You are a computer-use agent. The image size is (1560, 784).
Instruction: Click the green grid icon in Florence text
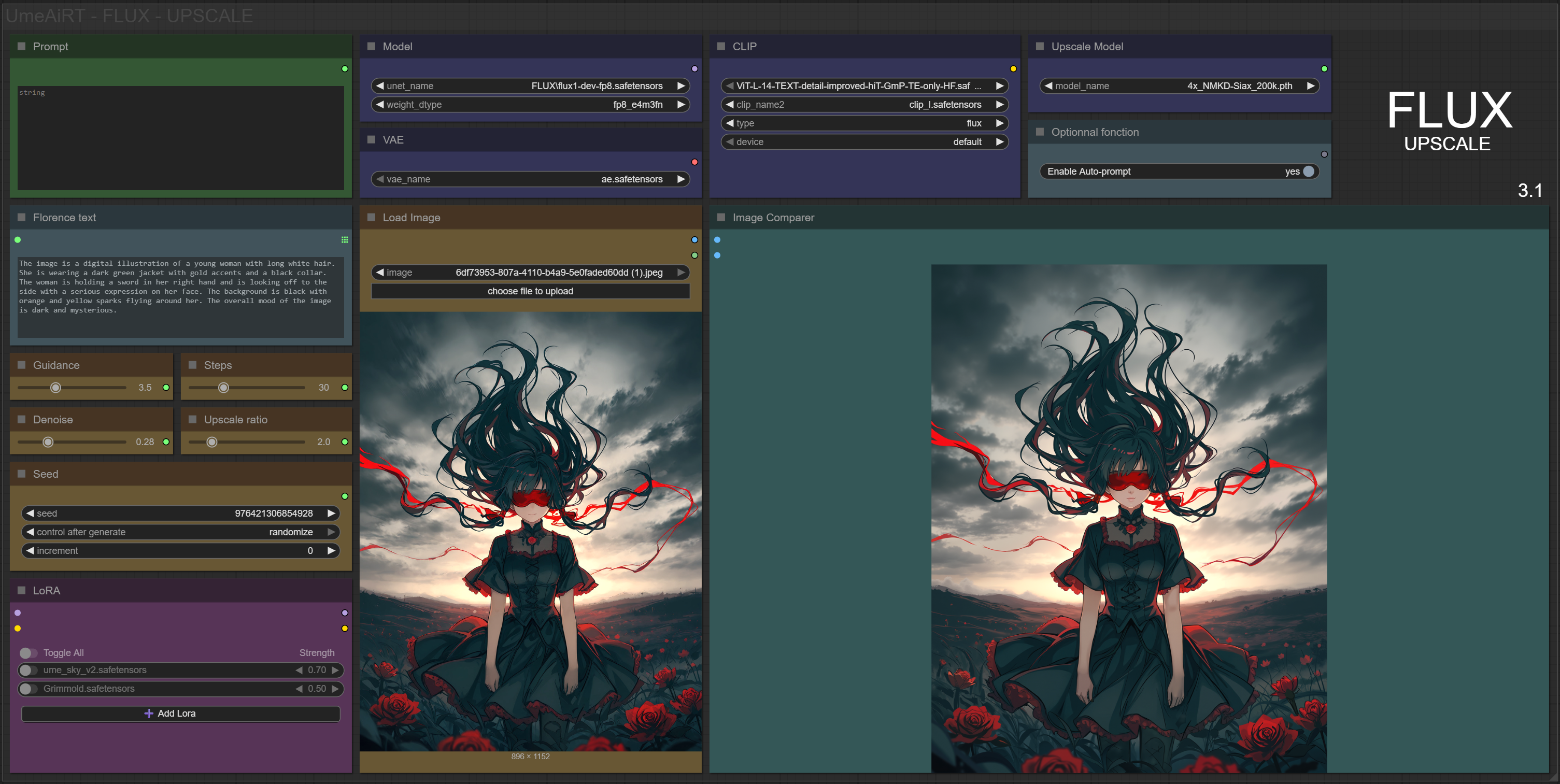(x=345, y=240)
